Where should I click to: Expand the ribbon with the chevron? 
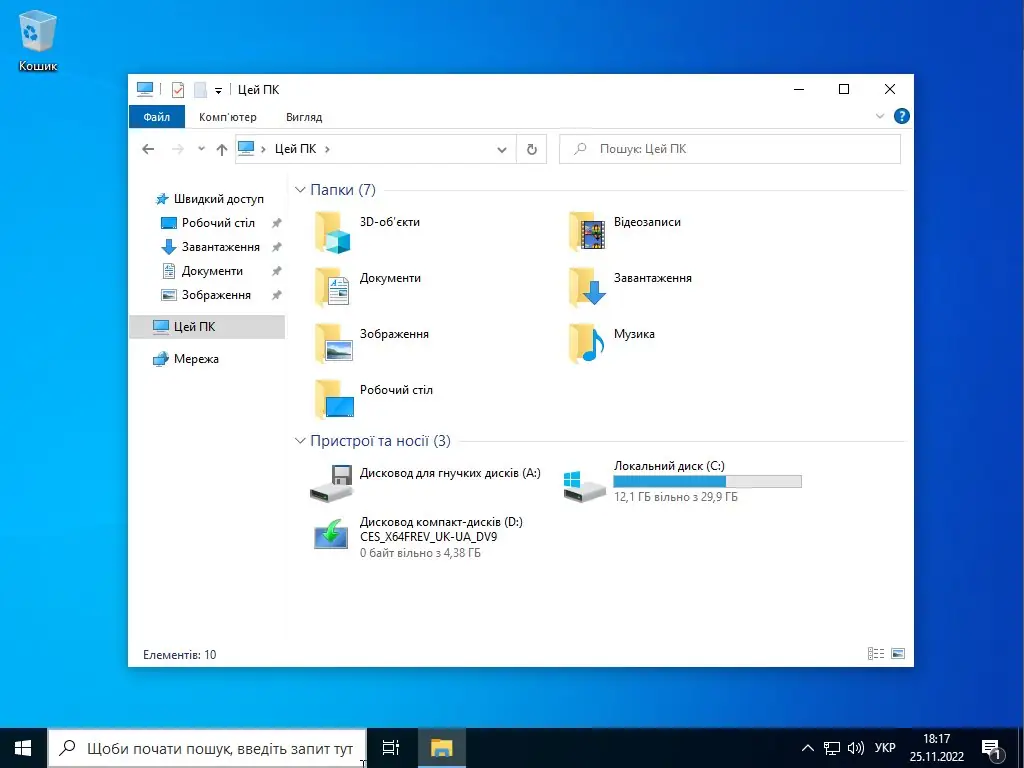tap(880, 116)
